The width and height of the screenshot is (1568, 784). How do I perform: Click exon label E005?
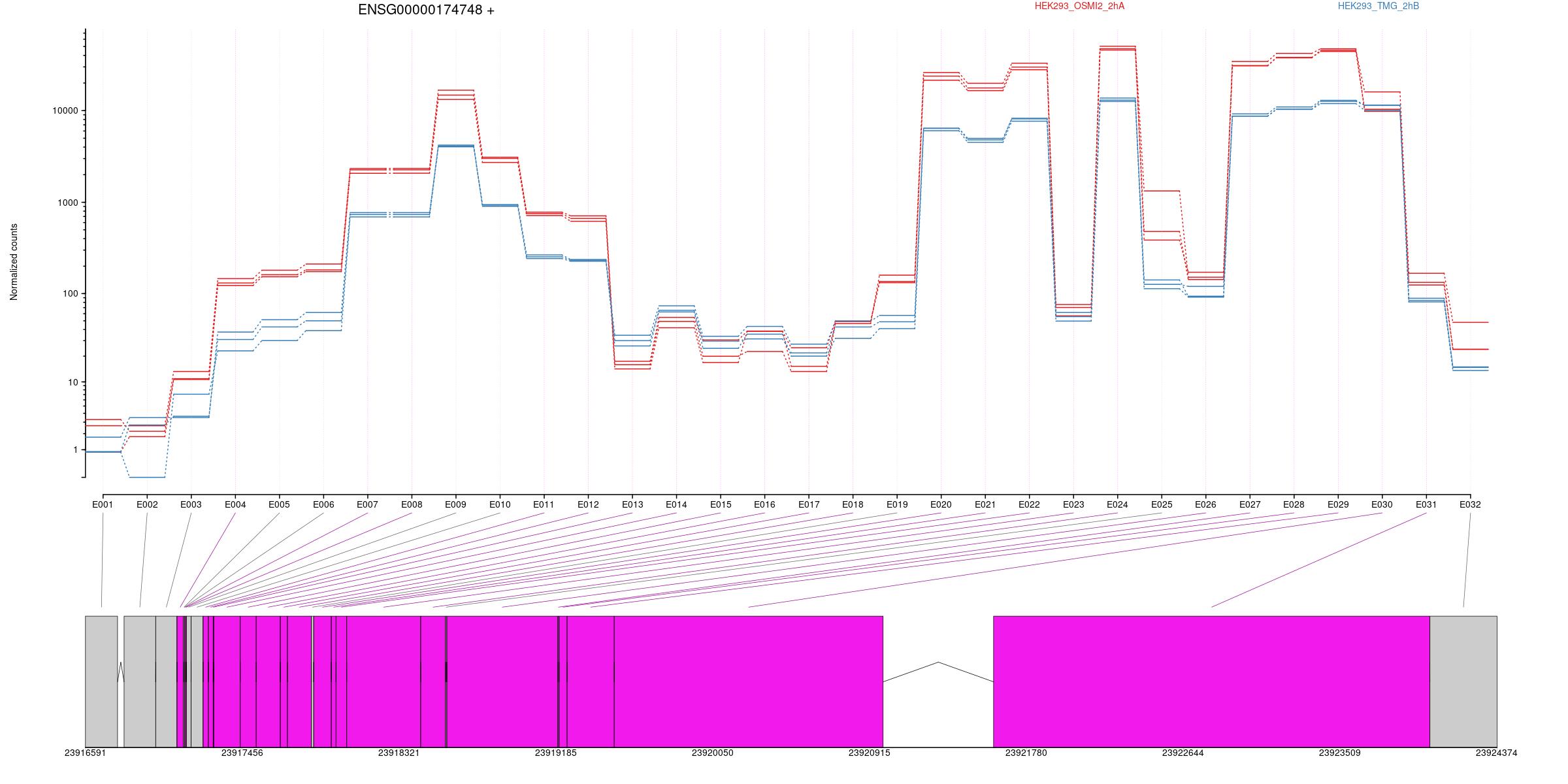pyautogui.click(x=279, y=504)
